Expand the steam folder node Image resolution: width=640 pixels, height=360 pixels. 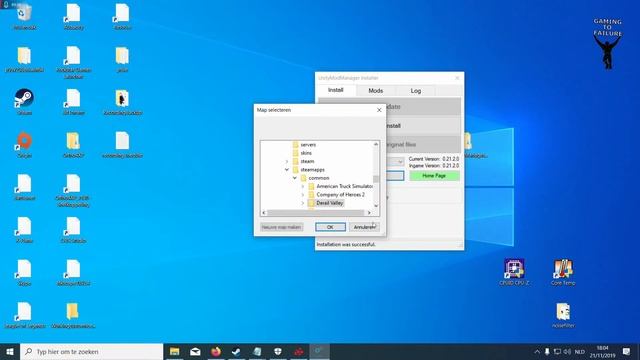coord(287,162)
